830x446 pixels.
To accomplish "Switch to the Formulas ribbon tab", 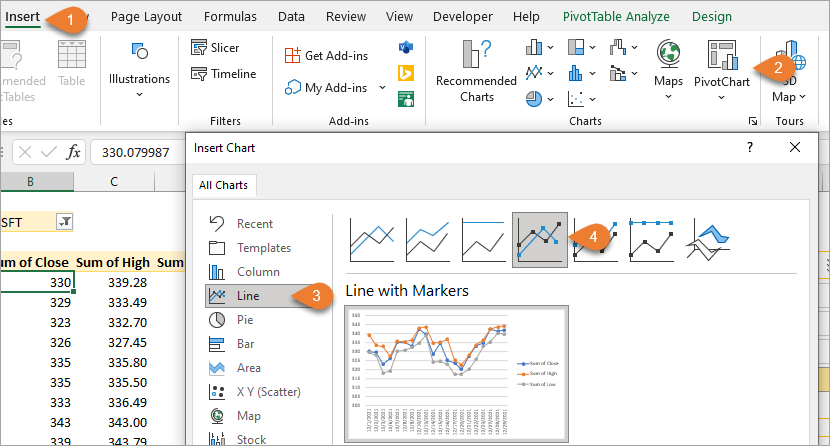I will [x=230, y=17].
